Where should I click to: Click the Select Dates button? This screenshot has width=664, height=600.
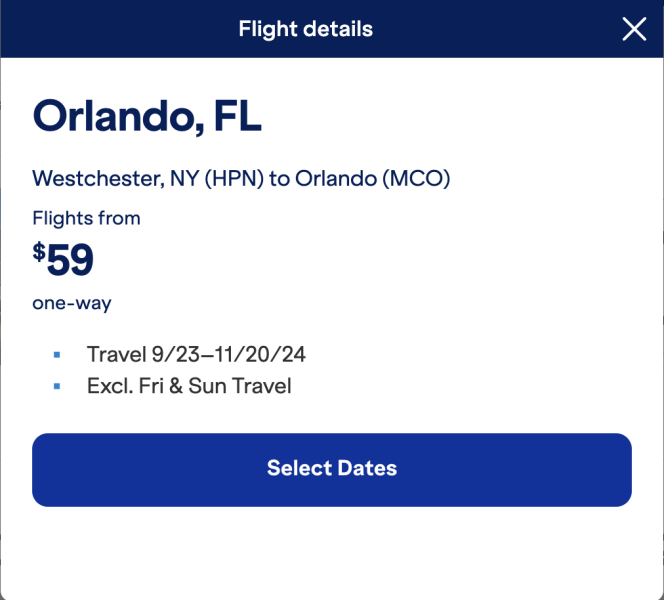332,469
